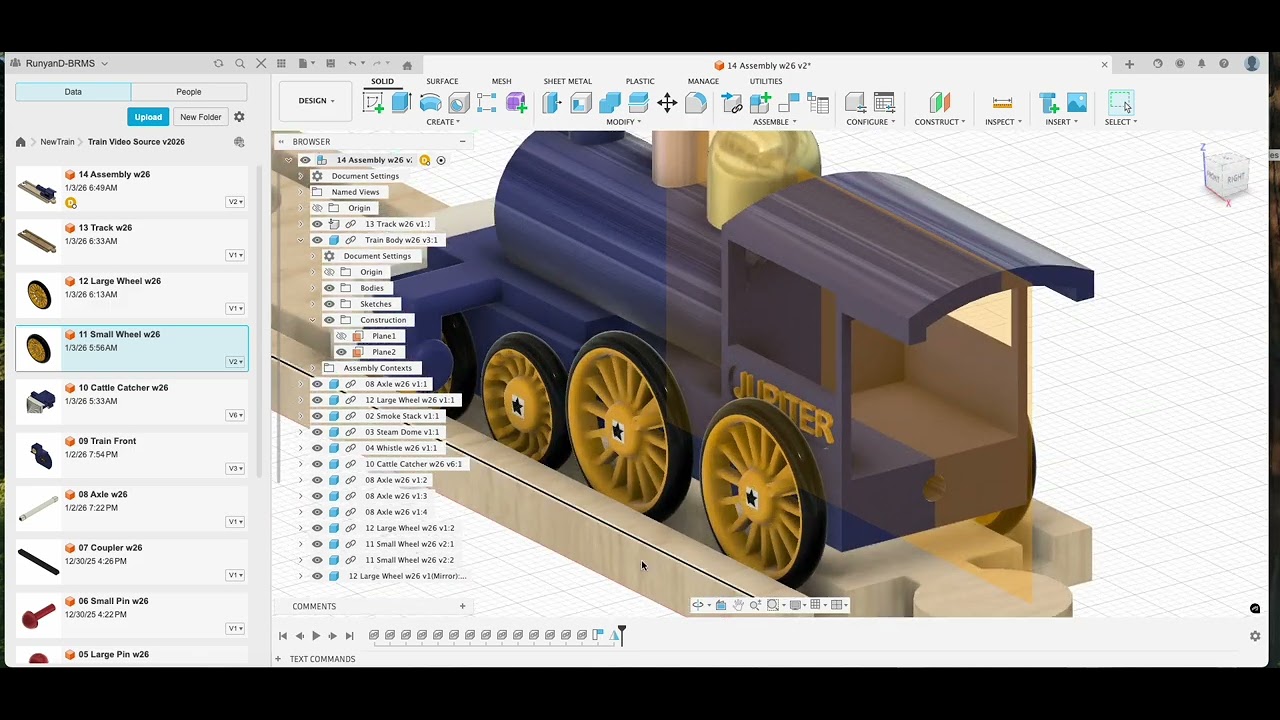Click the Insert Canvas picture icon

click(1077, 103)
